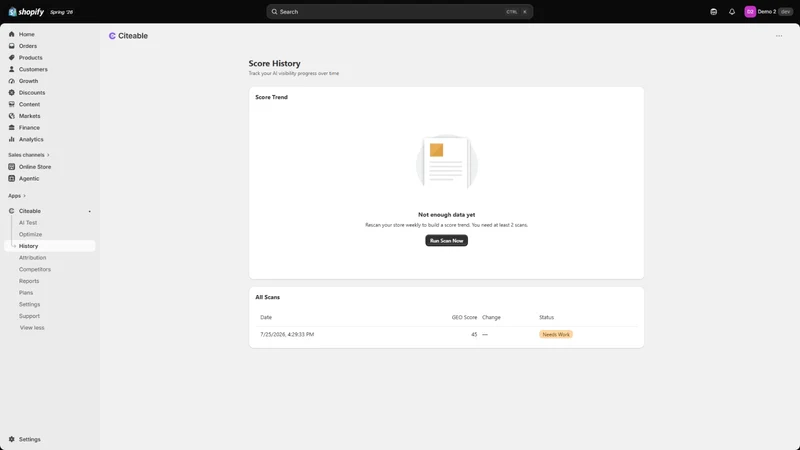Click the Status column header
This screenshot has width=800, height=450.
click(546, 317)
